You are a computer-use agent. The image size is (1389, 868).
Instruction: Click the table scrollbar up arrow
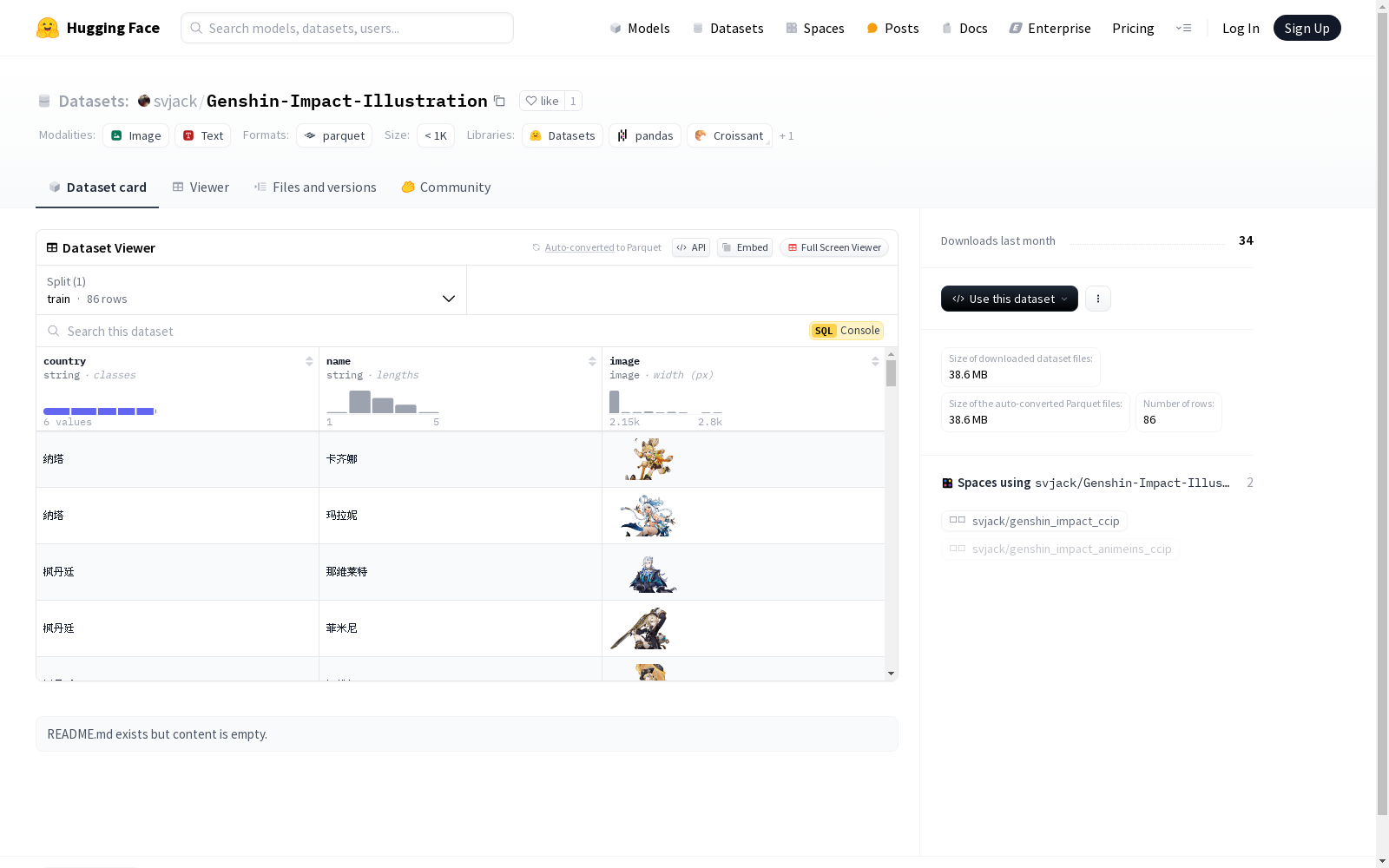pyautogui.click(x=891, y=354)
